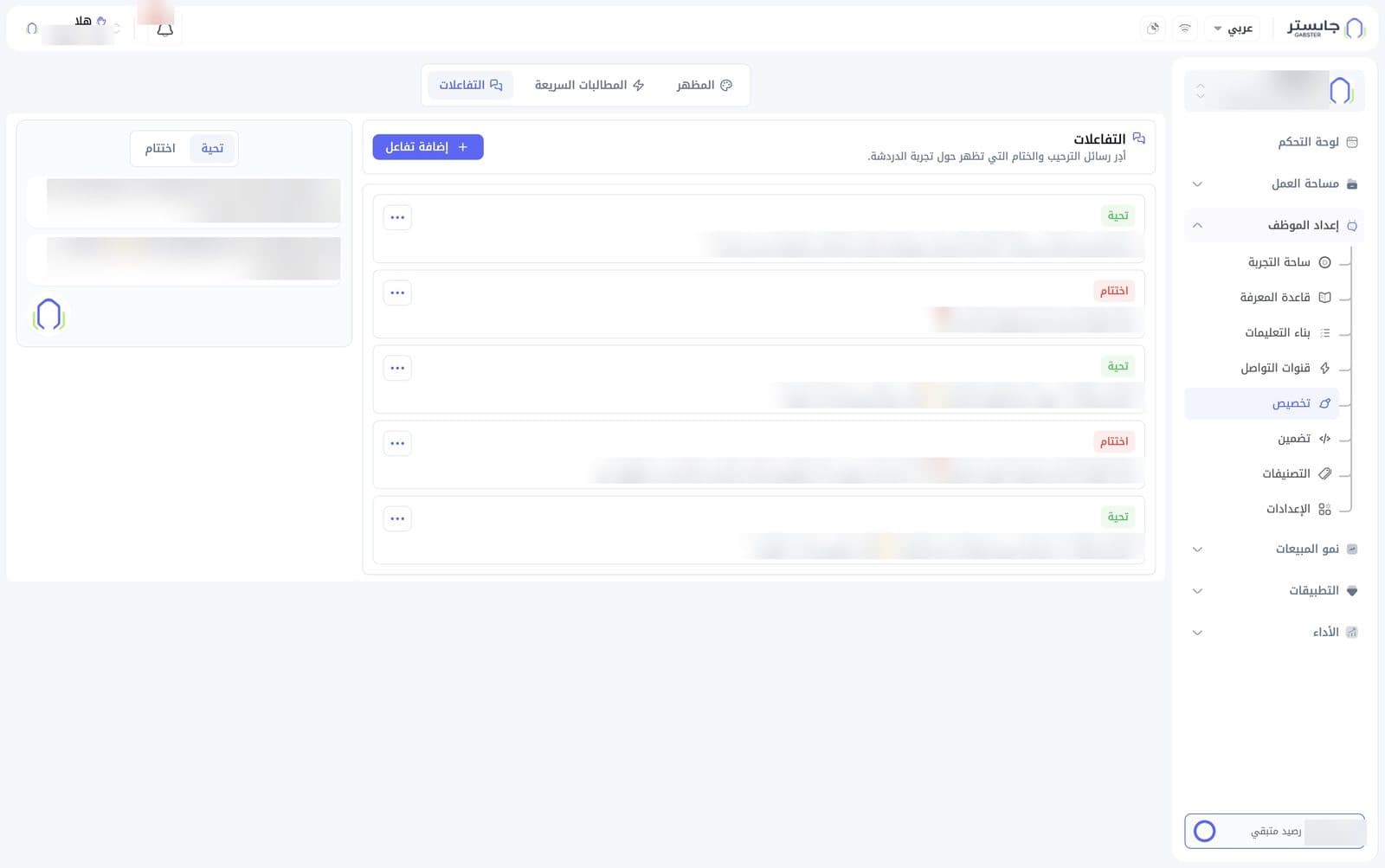
Task: Click the بناء التعليمات list icon
Action: coord(1324,332)
